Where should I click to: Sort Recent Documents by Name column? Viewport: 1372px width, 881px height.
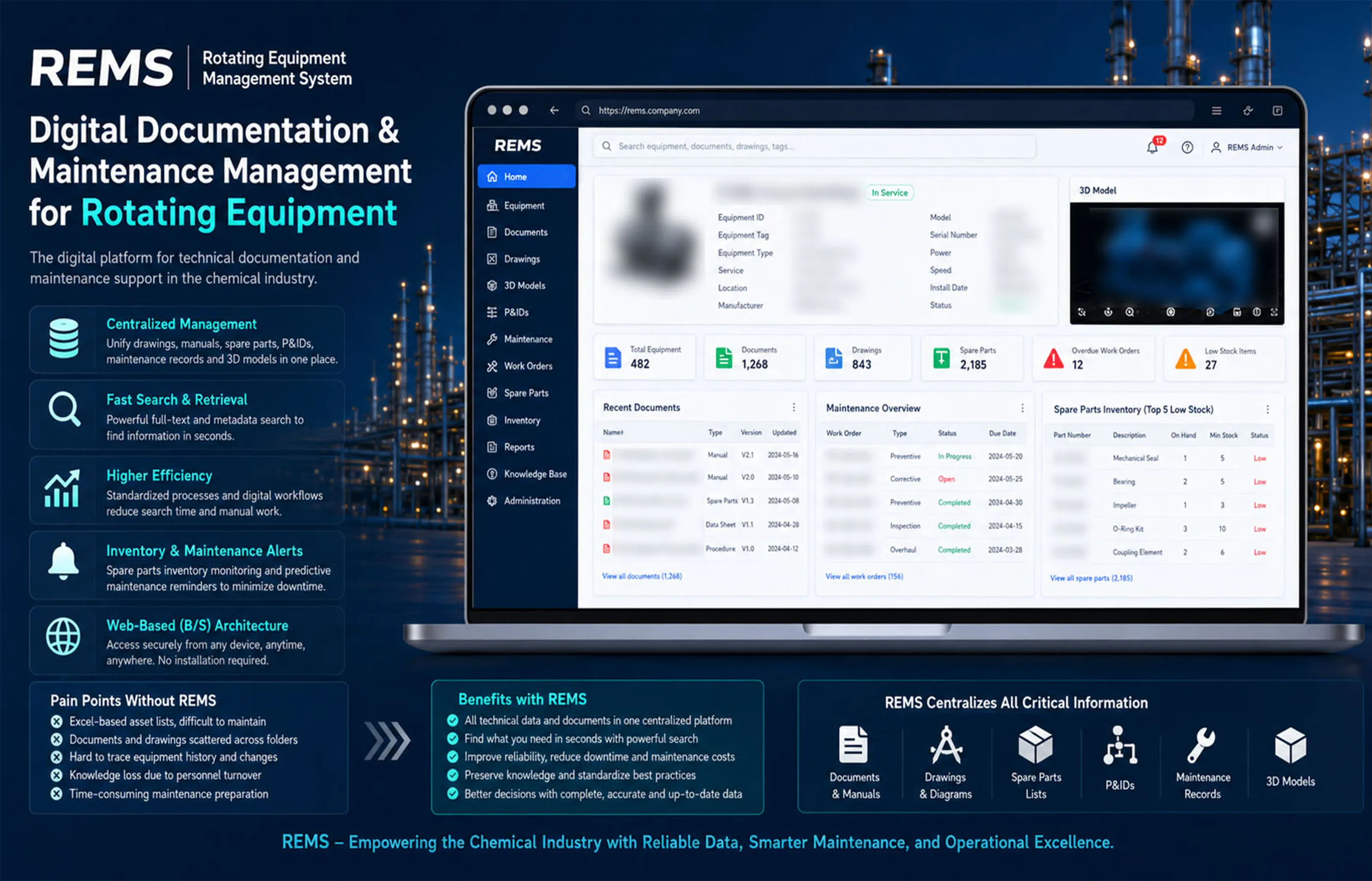(x=613, y=433)
